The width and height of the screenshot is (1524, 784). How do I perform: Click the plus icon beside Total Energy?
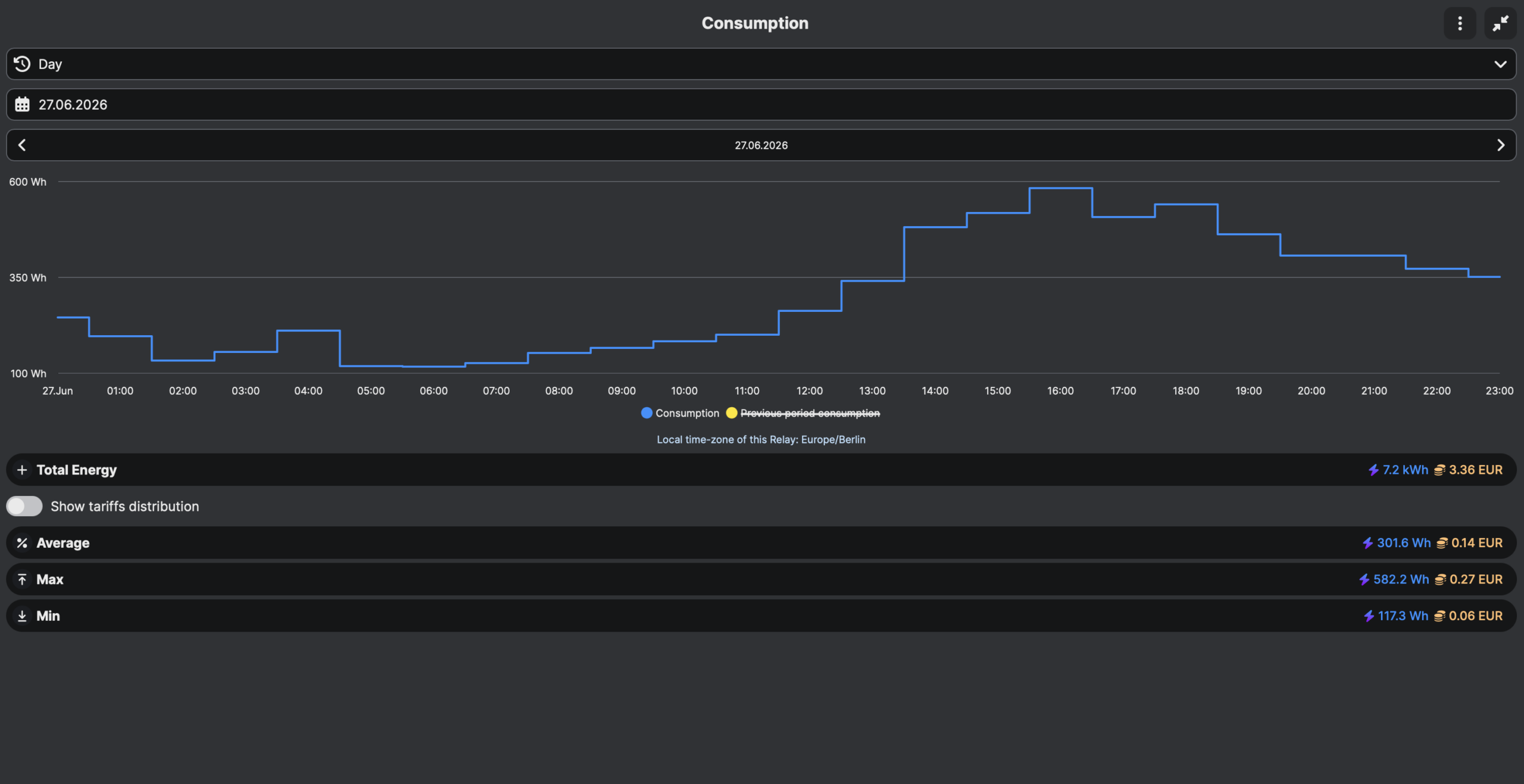pos(22,470)
